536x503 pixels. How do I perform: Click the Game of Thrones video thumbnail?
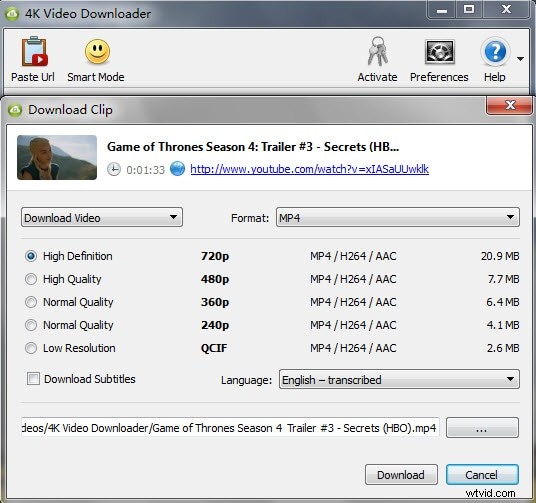pyautogui.click(x=57, y=157)
